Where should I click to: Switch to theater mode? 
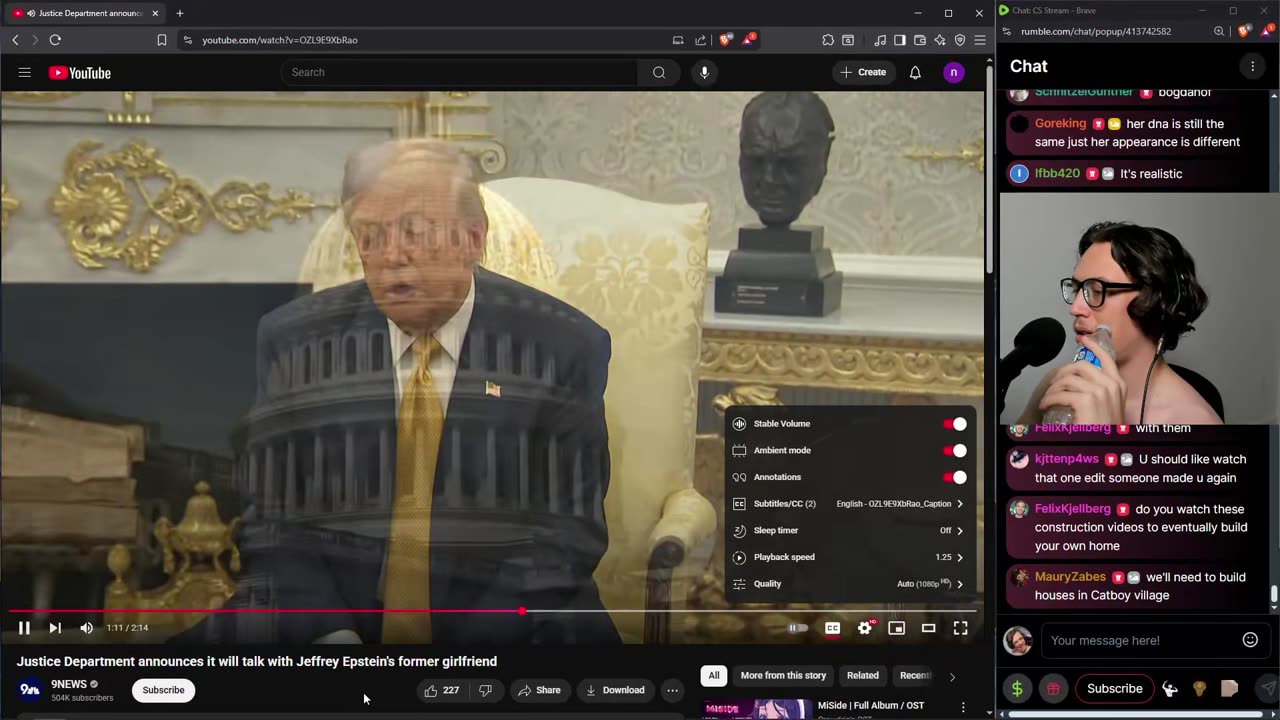928,628
